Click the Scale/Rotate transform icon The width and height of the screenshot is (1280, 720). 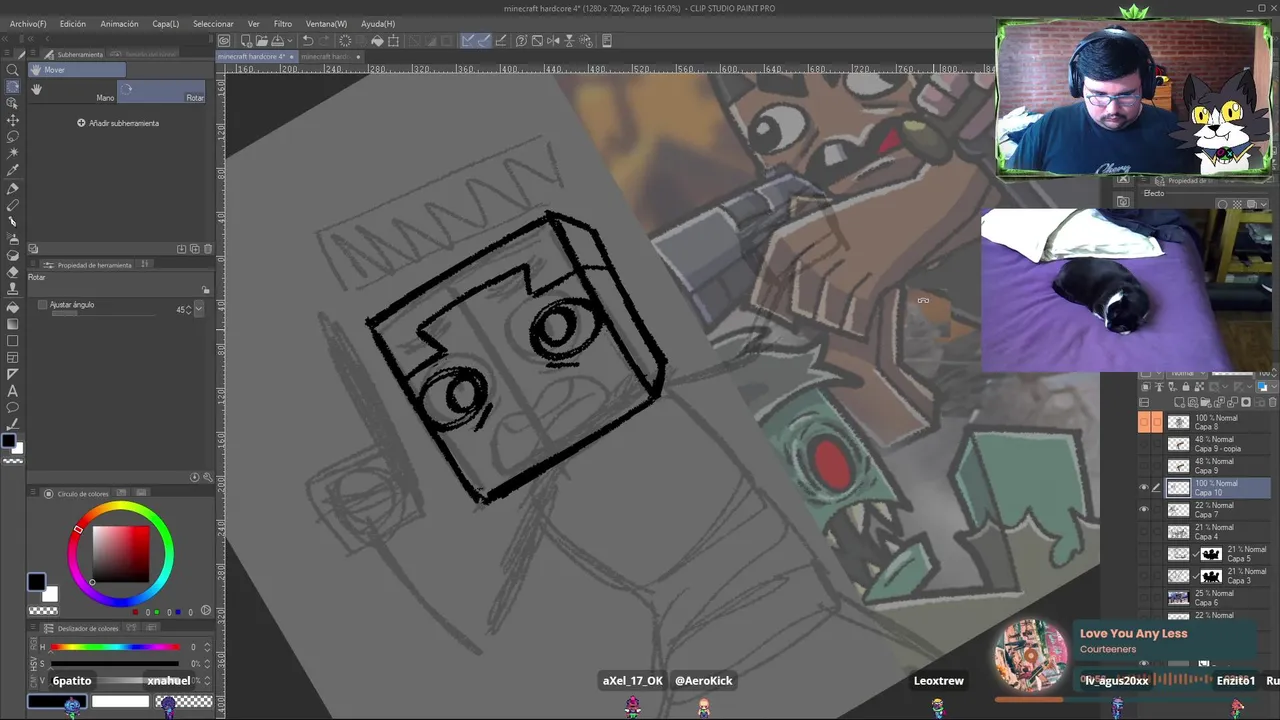pyautogui.click(x=394, y=41)
